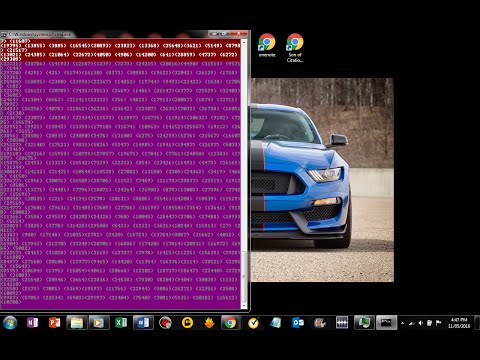Open the taskbar clock and date
480x360 pixels.
[x=459, y=323]
